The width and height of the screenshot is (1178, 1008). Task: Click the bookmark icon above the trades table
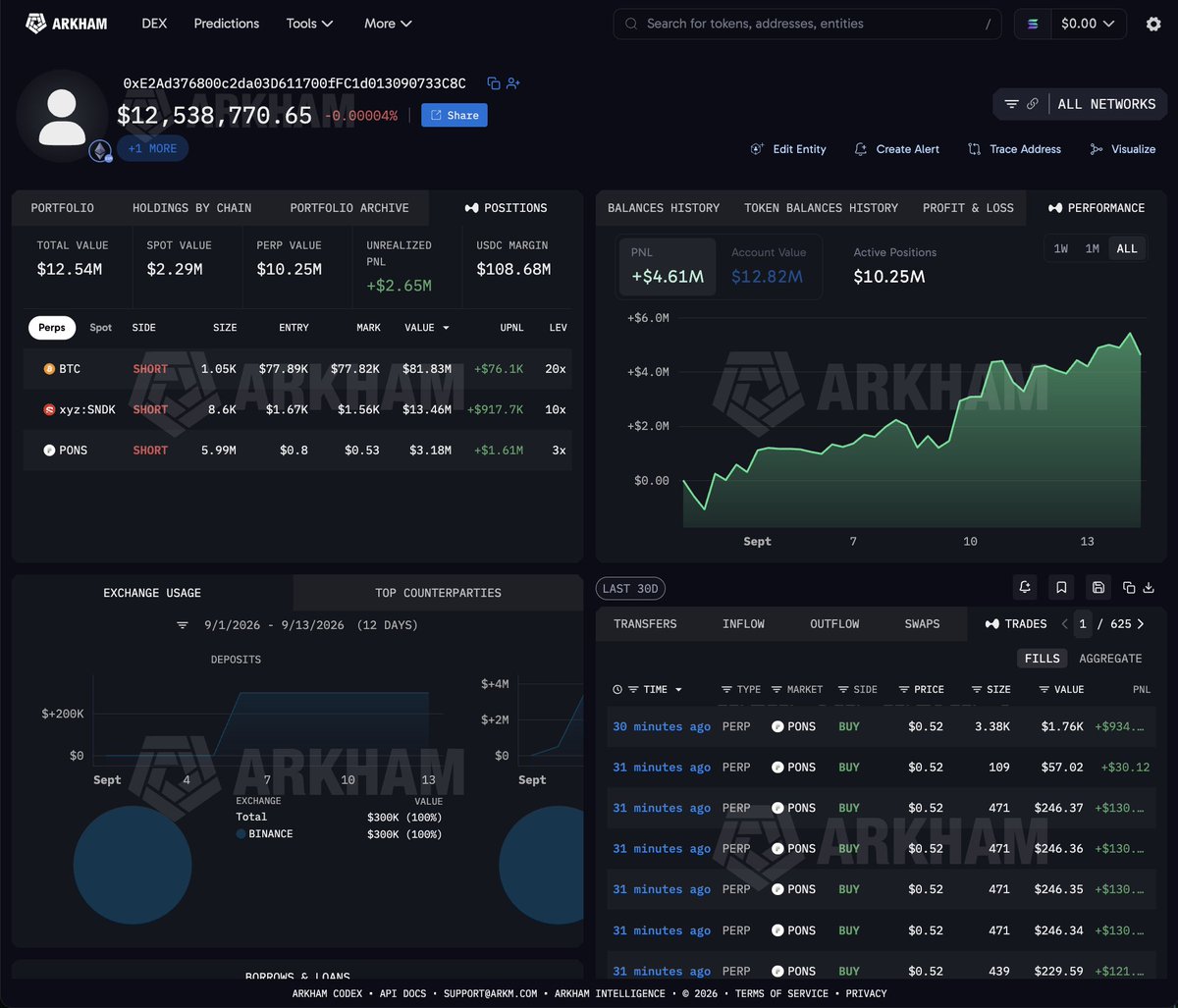pyautogui.click(x=1061, y=587)
